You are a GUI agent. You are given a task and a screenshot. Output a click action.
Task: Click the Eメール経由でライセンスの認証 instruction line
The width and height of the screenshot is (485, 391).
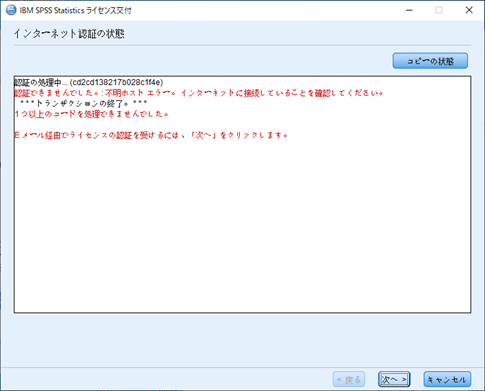pos(151,135)
